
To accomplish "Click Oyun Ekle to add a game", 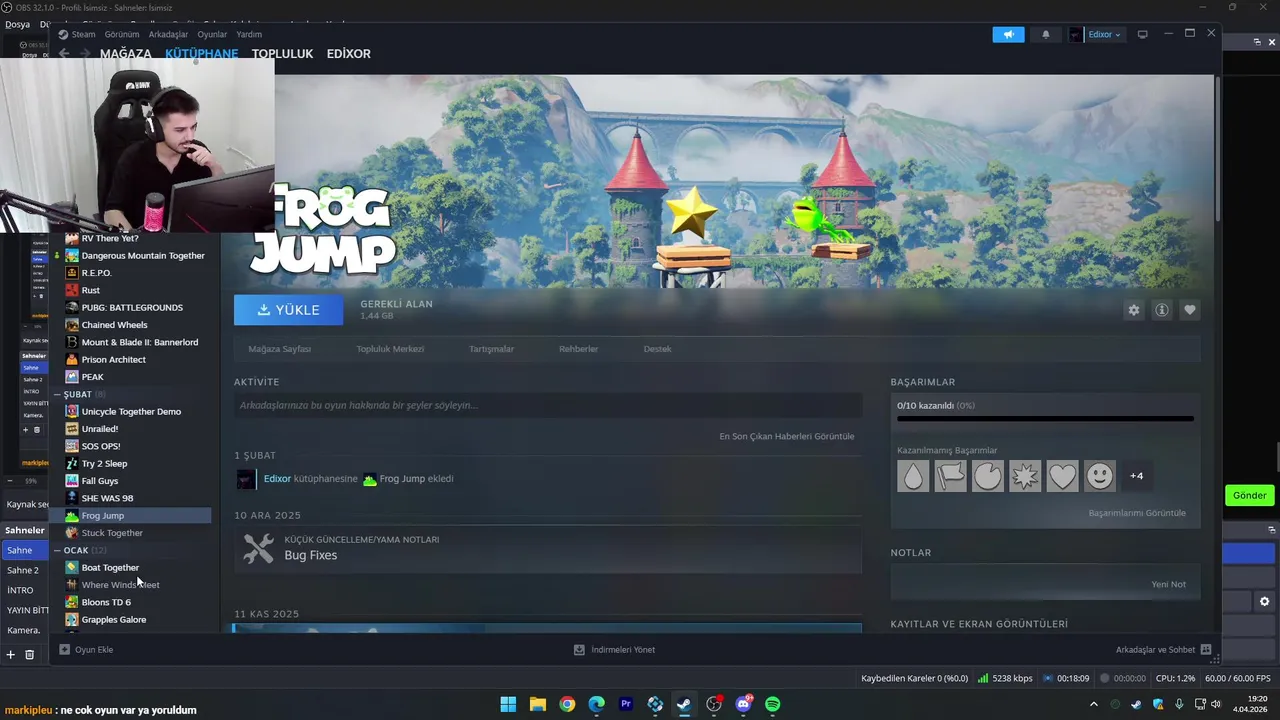I will point(86,649).
